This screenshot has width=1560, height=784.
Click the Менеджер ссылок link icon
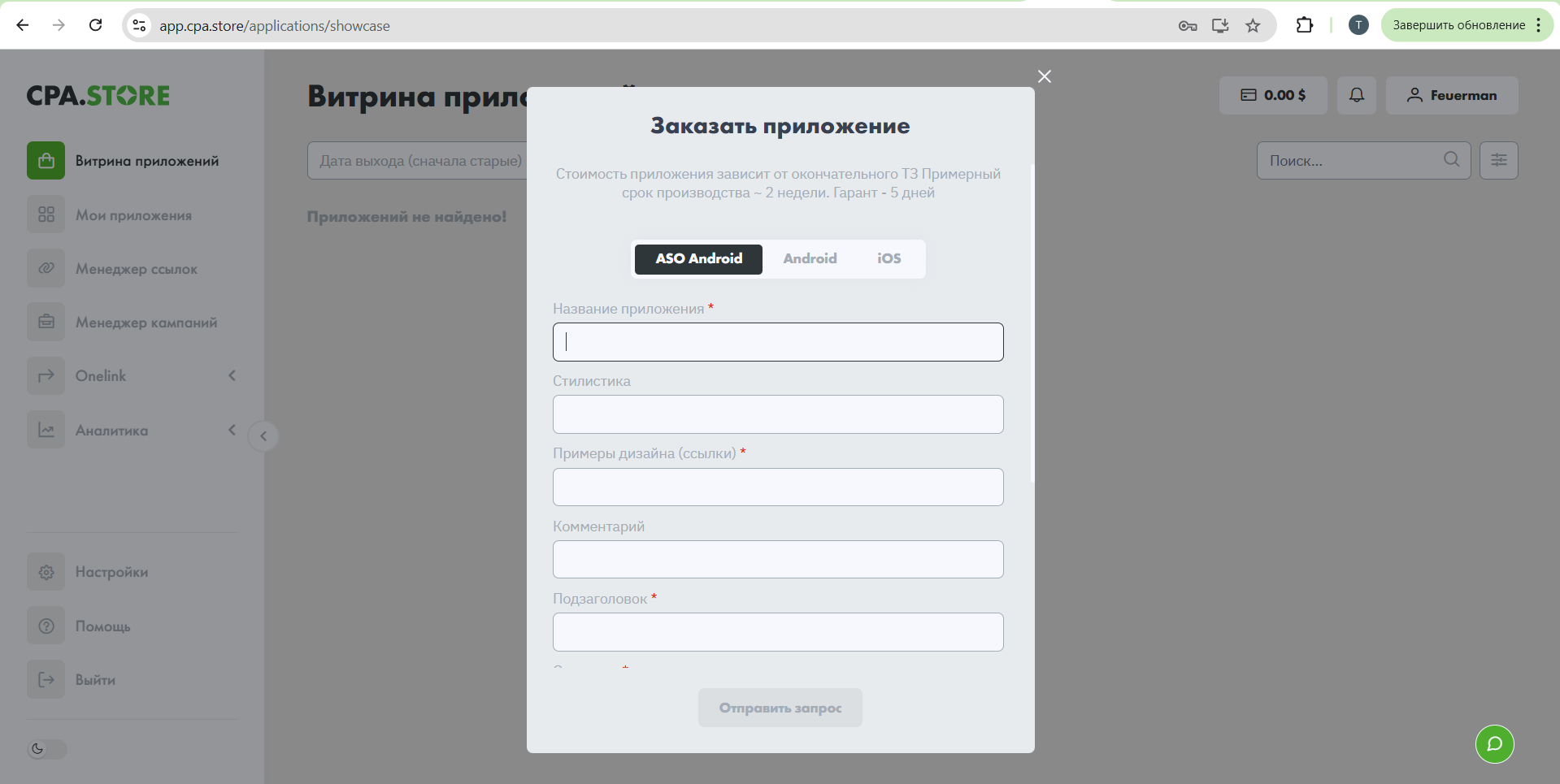click(x=46, y=268)
